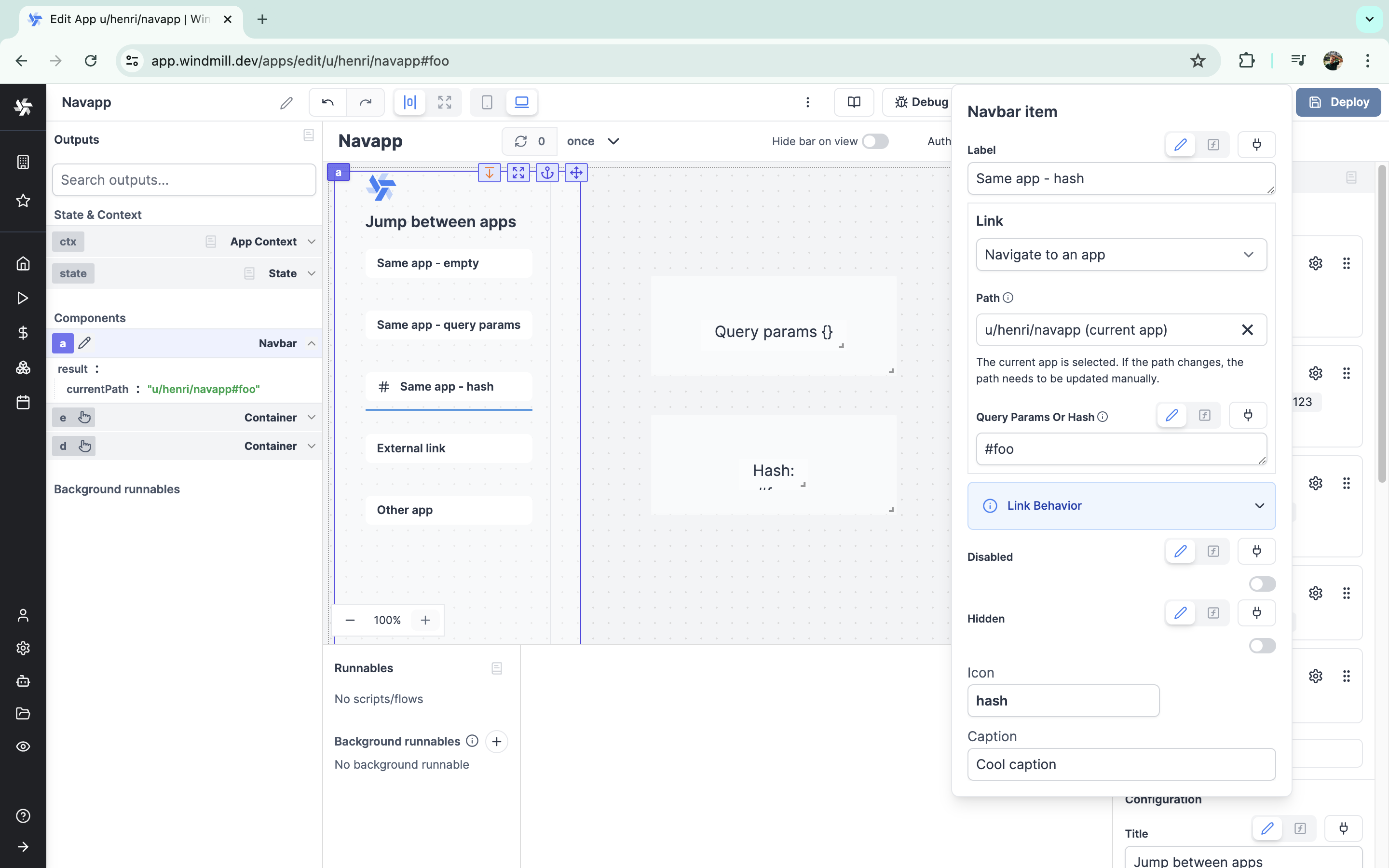Open the documentation book icon
Image resolution: width=1389 pixels, height=868 pixels.
[854, 102]
